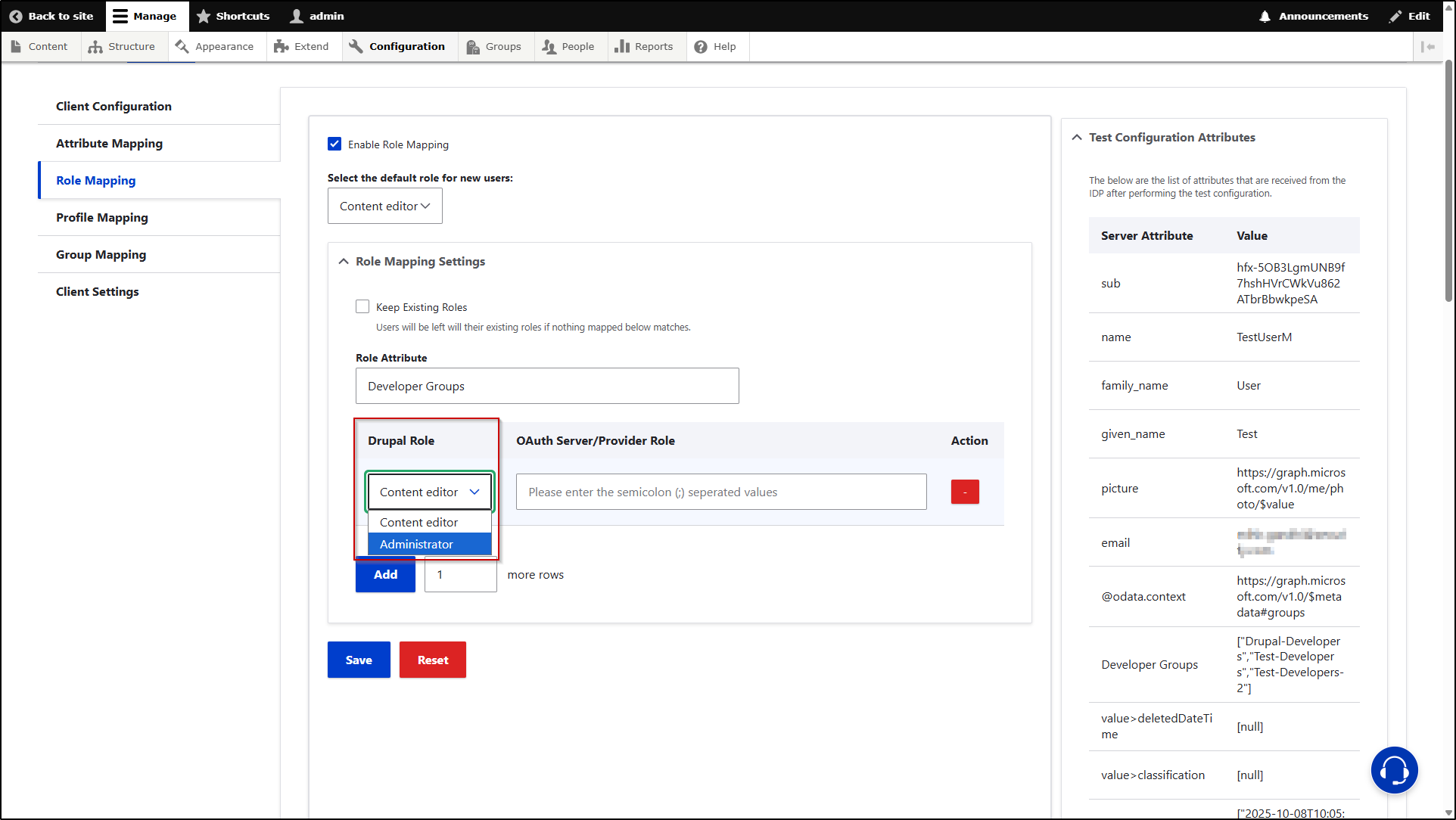Click the value>classification attribute label
This screenshot has width=1456, height=820.
click(1153, 775)
